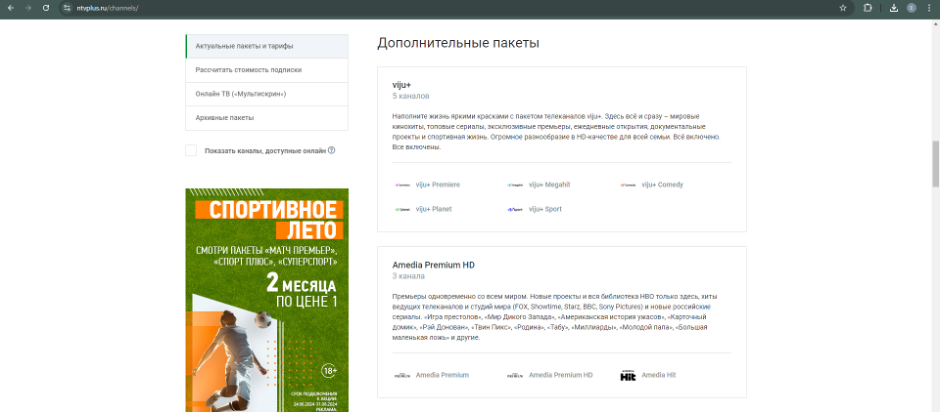Click help icon next to online channels
Image resolution: width=941 pixels, height=412 pixels.
tap(331, 151)
